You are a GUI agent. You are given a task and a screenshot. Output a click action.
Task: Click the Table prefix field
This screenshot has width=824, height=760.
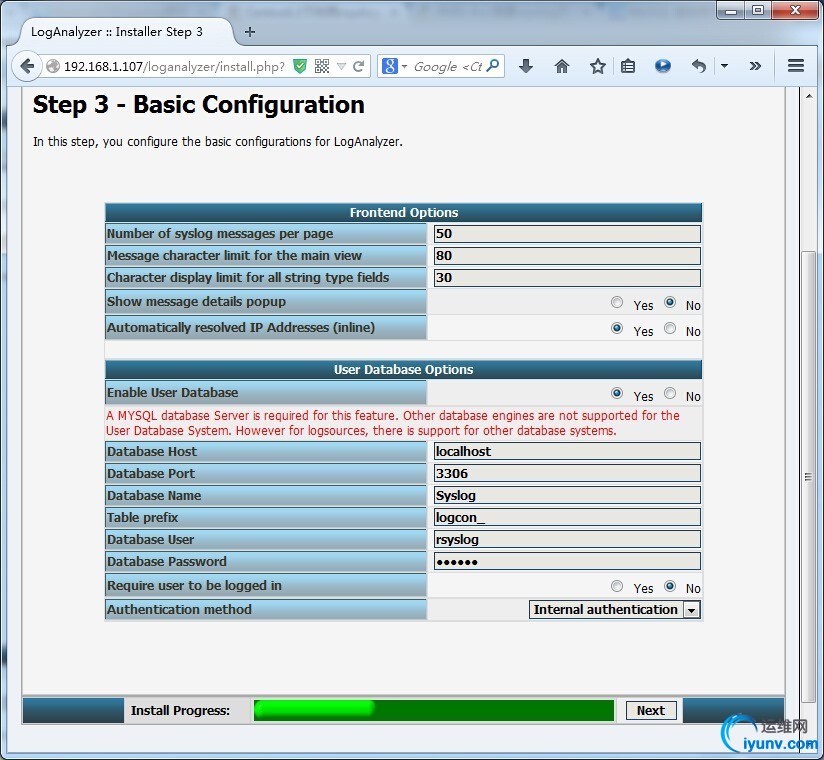(567, 518)
